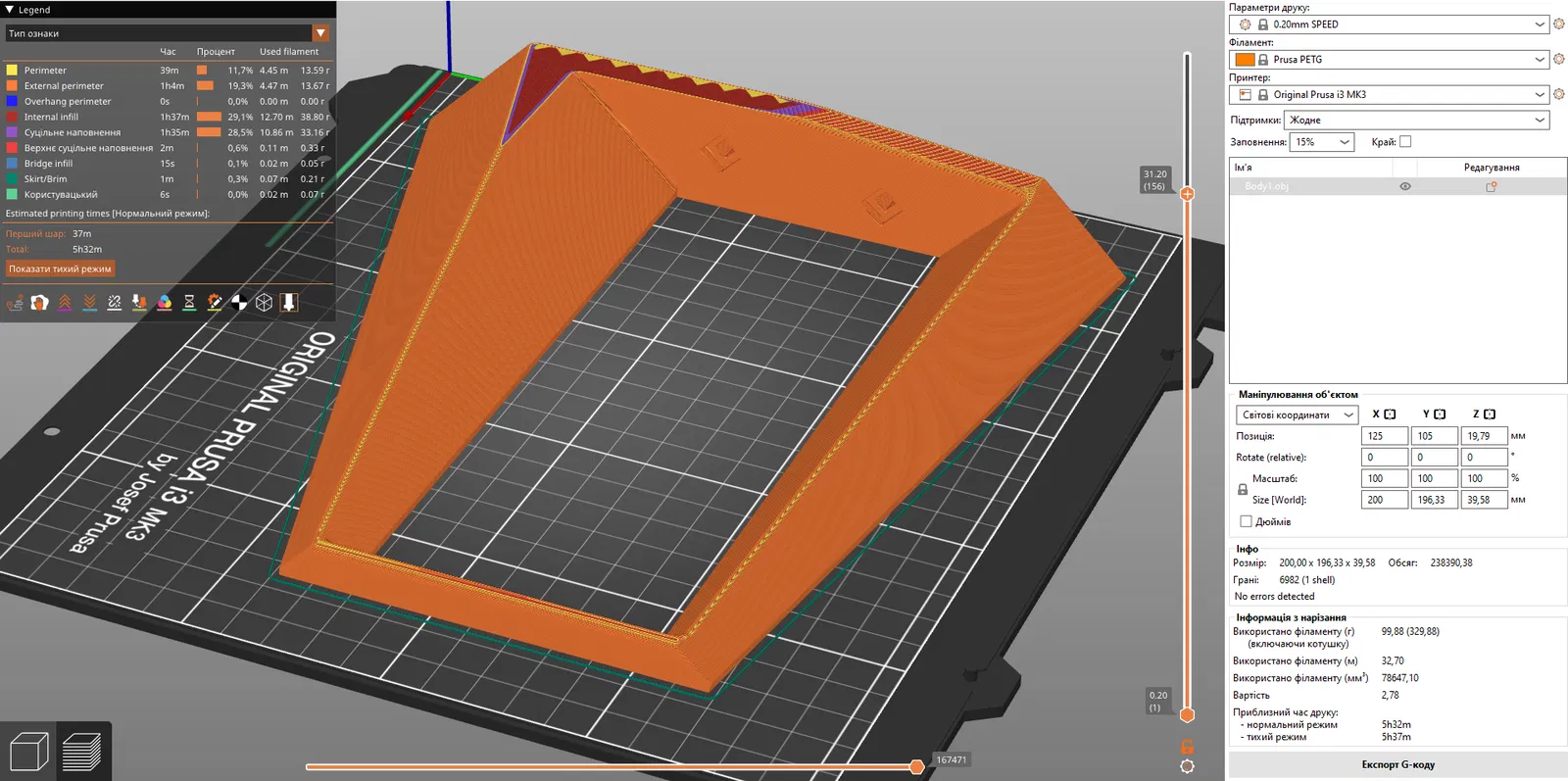Open print settings preset dropdown 0.20mm SPEED
The image size is (1568, 781).
pos(1390,24)
